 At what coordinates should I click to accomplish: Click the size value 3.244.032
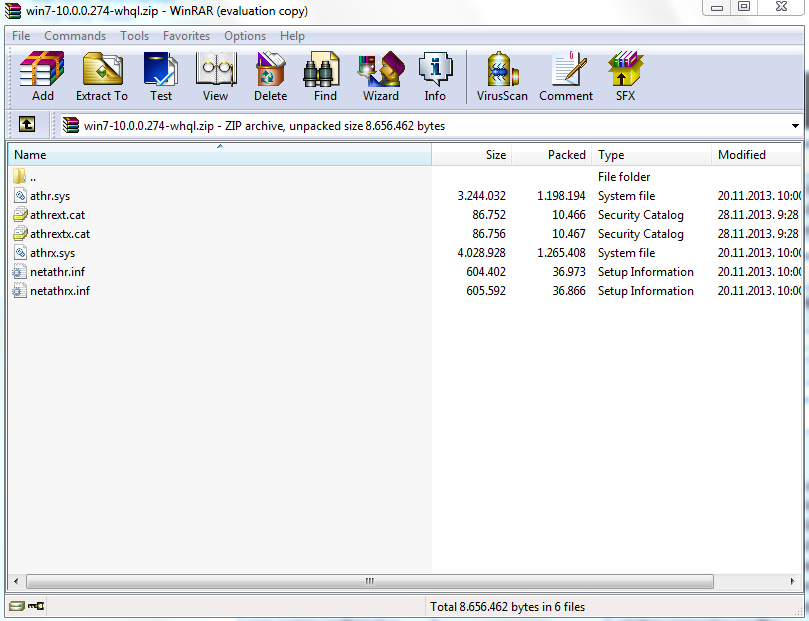click(481, 196)
